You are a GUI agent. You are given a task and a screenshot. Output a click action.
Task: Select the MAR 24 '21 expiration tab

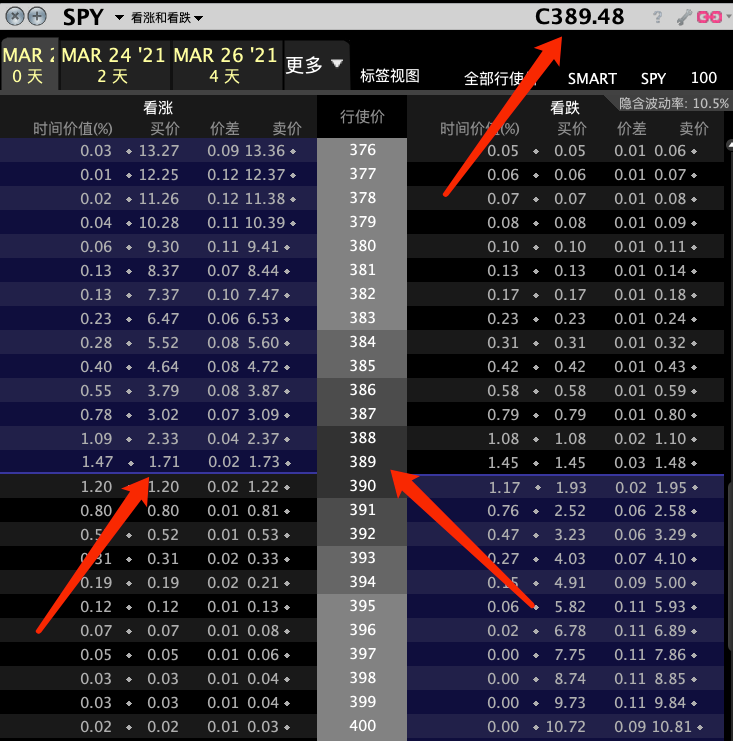113,65
